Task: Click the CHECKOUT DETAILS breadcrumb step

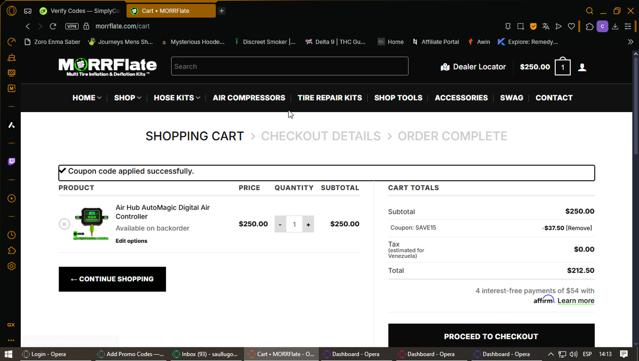Action: click(x=321, y=136)
